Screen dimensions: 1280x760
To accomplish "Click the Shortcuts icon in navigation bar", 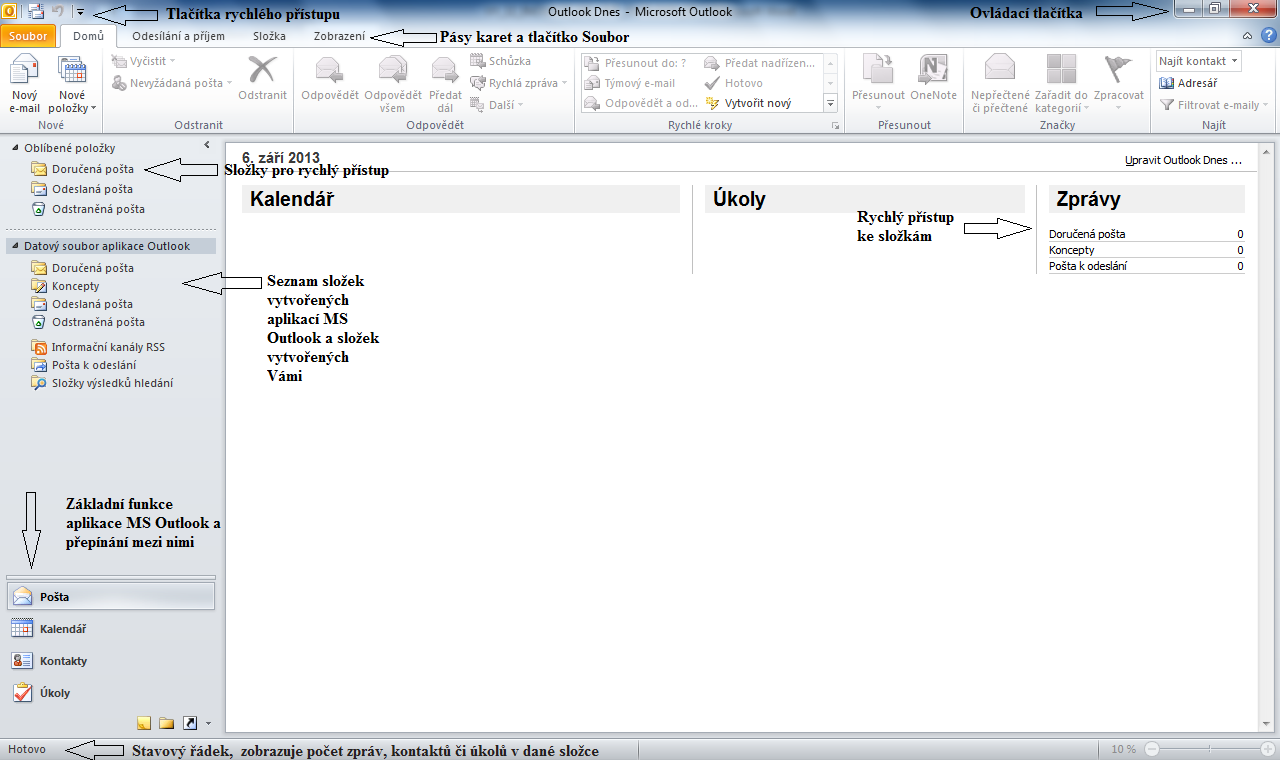I will [x=189, y=723].
